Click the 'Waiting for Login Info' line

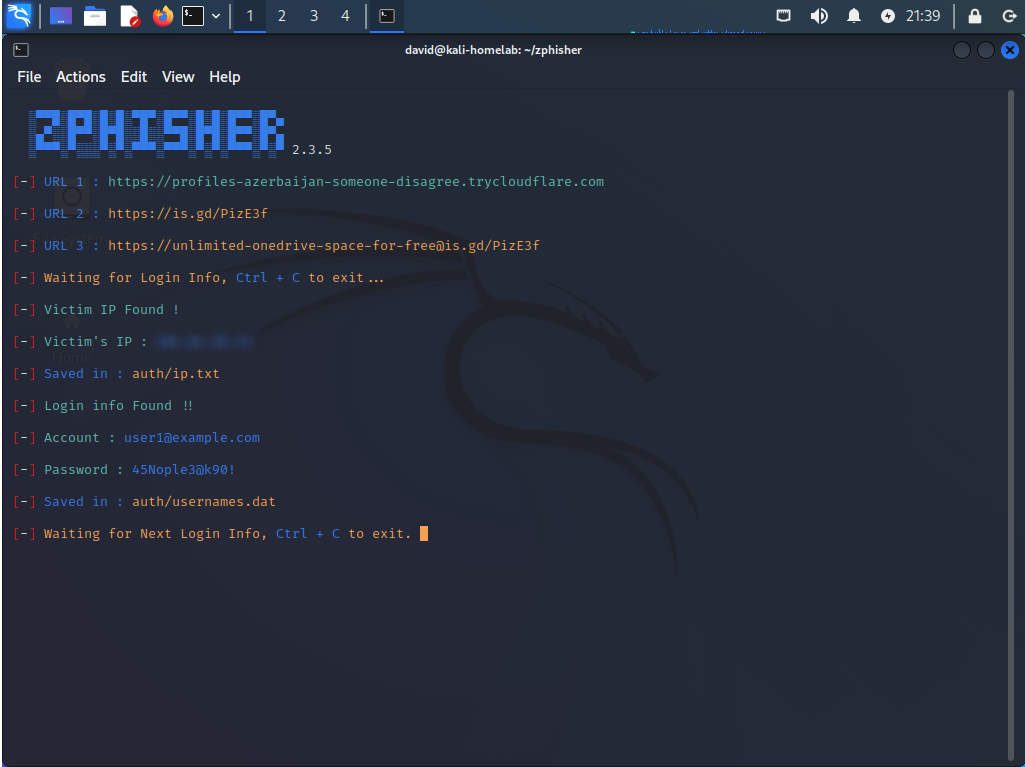[x=198, y=278]
